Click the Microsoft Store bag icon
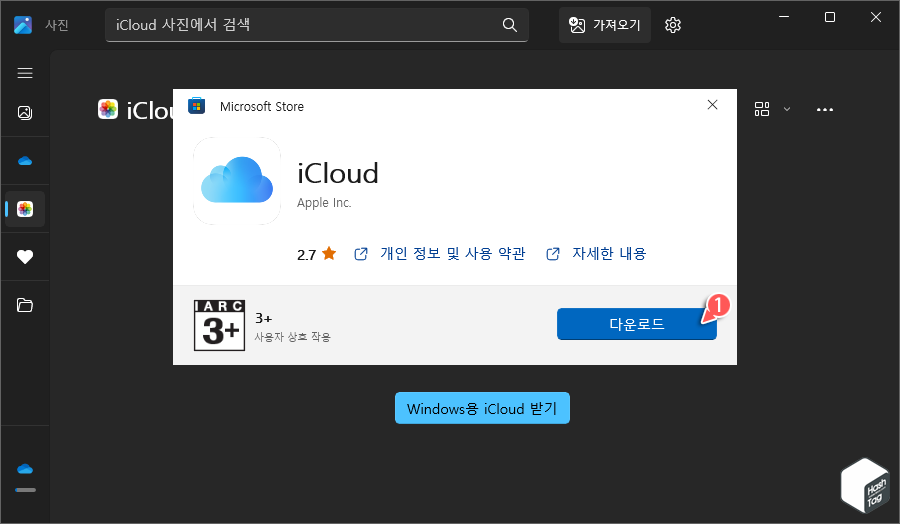This screenshot has height=524, width=900. click(x=196, y=106)
